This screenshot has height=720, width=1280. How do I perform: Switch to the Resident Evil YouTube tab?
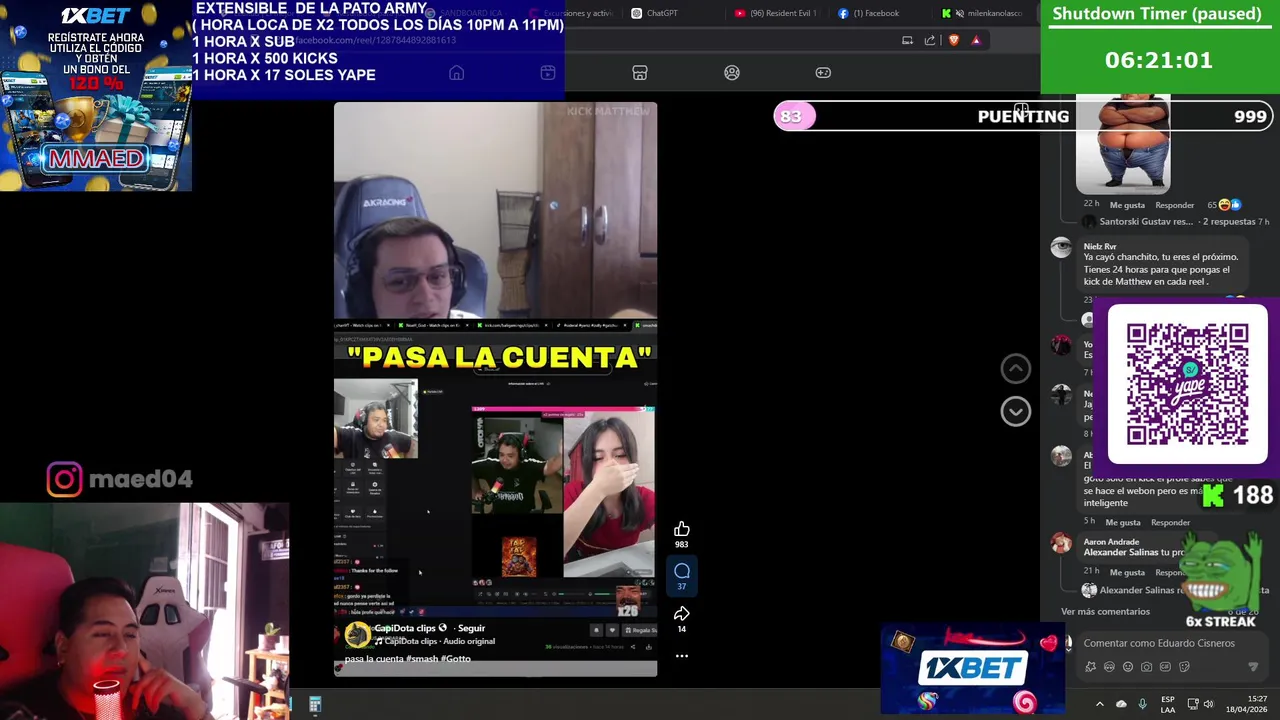[776, 13]
